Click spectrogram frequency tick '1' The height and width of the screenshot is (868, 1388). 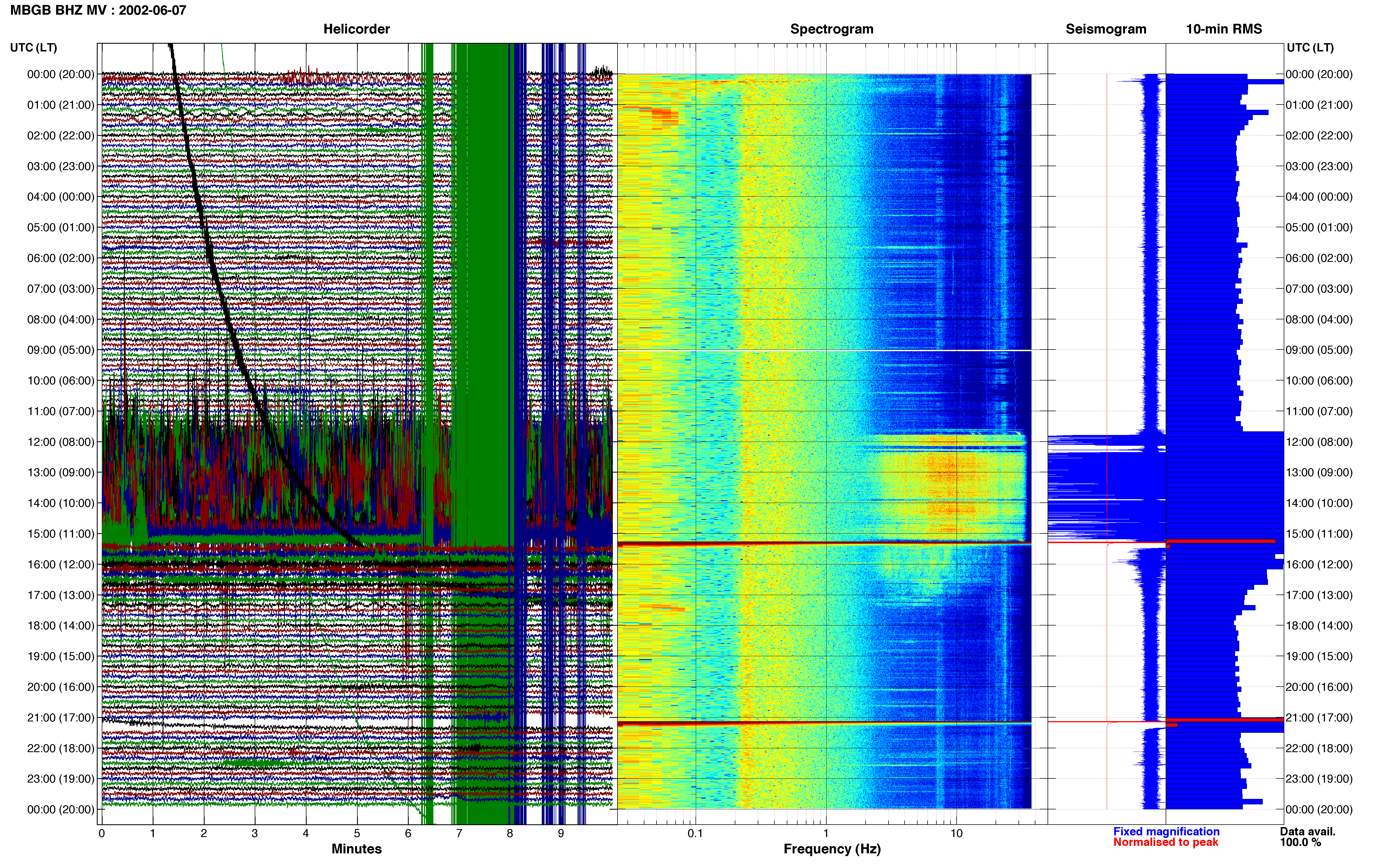coord(826,833)
